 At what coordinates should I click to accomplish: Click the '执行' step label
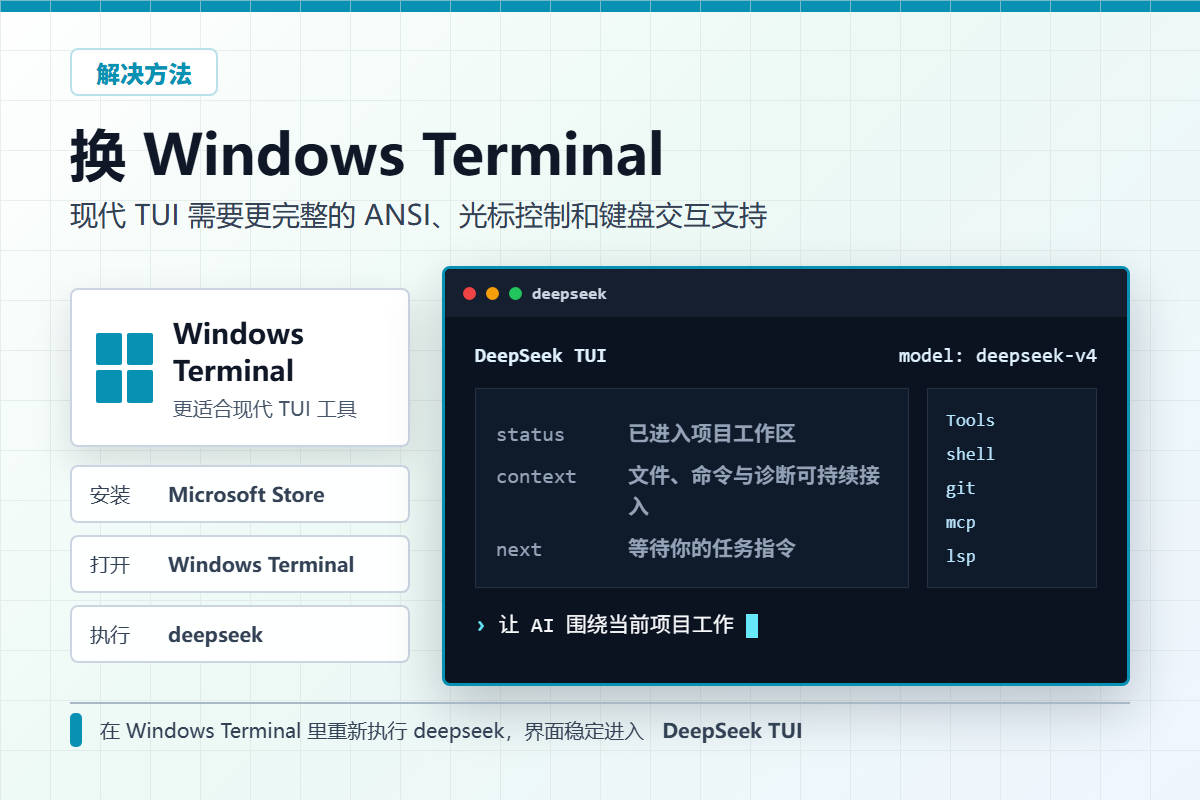110,635
